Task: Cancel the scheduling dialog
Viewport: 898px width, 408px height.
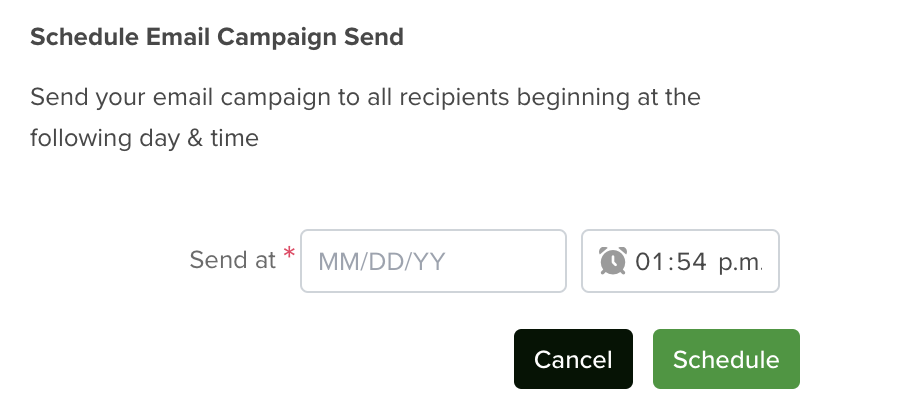Action: 573,359
